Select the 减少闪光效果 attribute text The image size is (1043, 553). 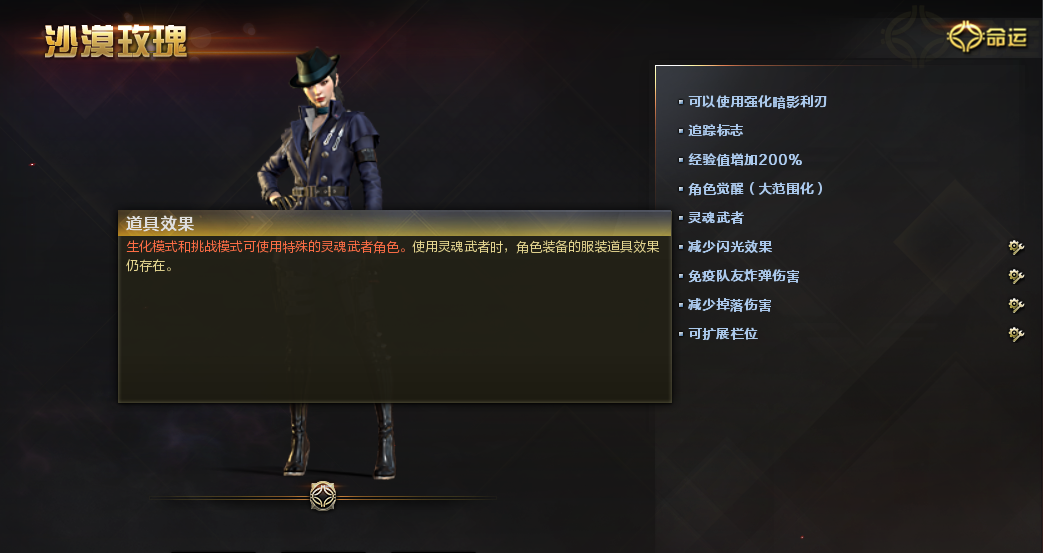730,247
